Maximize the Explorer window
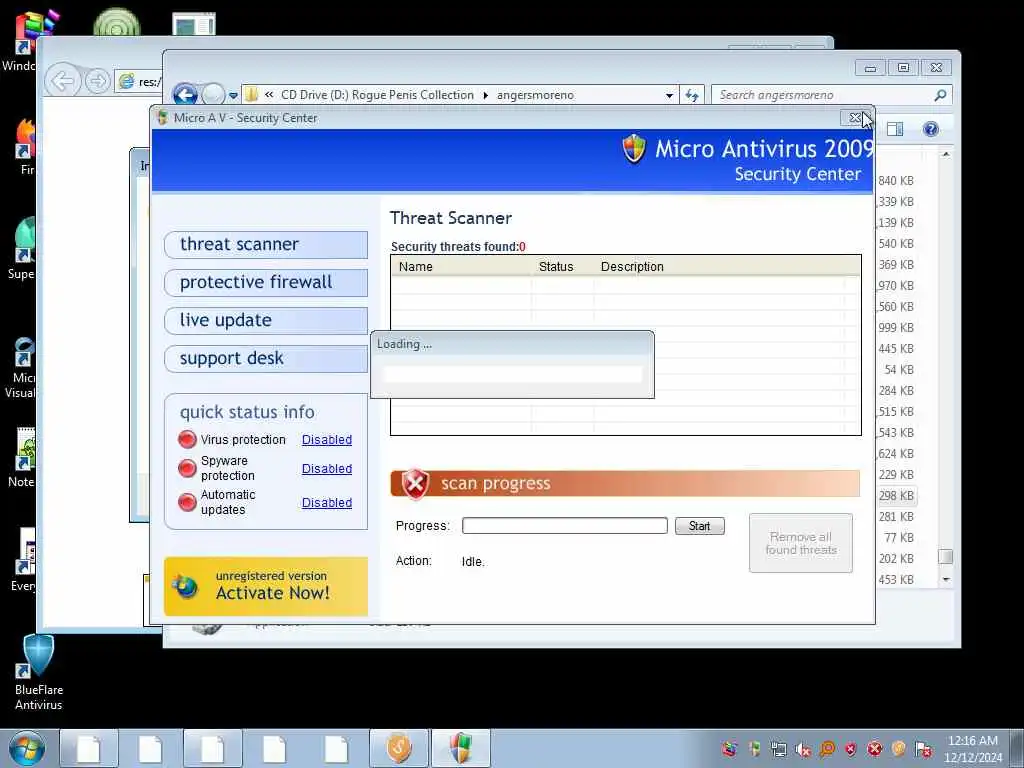This screenshot has height=768, width=1024. tap(903, 68)
